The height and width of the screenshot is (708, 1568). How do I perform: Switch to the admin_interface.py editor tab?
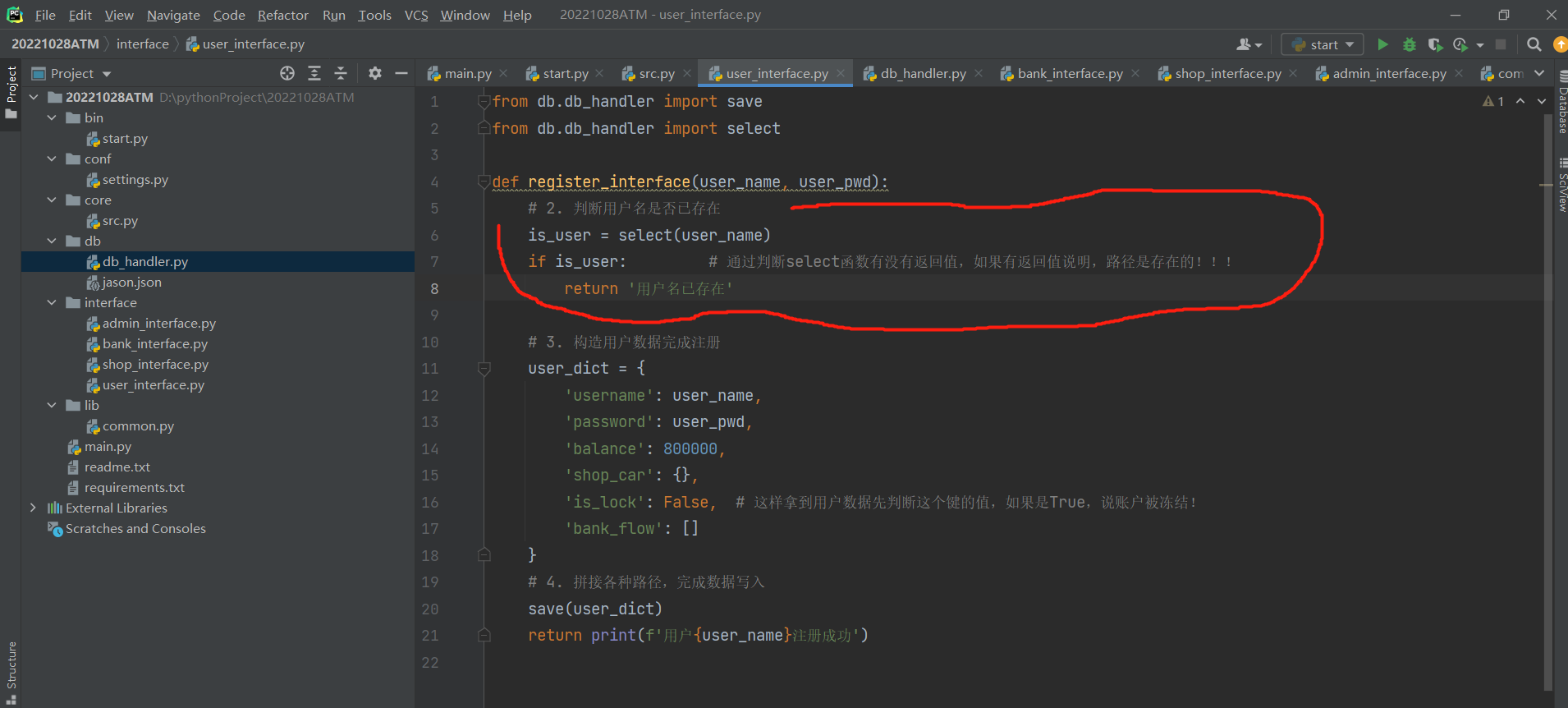[x=1389, y=73]
